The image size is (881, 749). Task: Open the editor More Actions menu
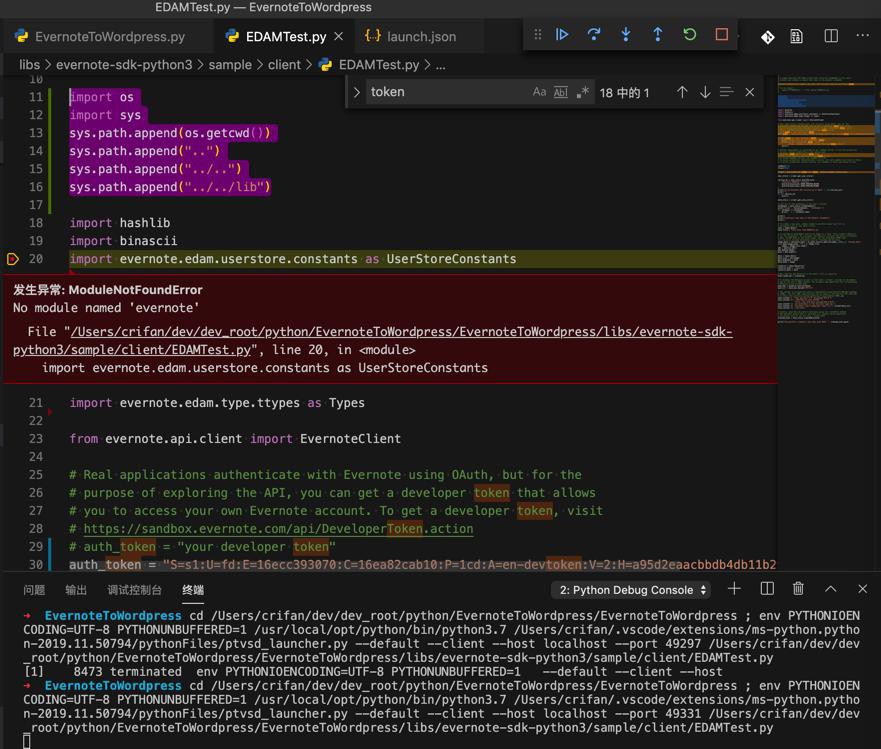coord(862,35)
